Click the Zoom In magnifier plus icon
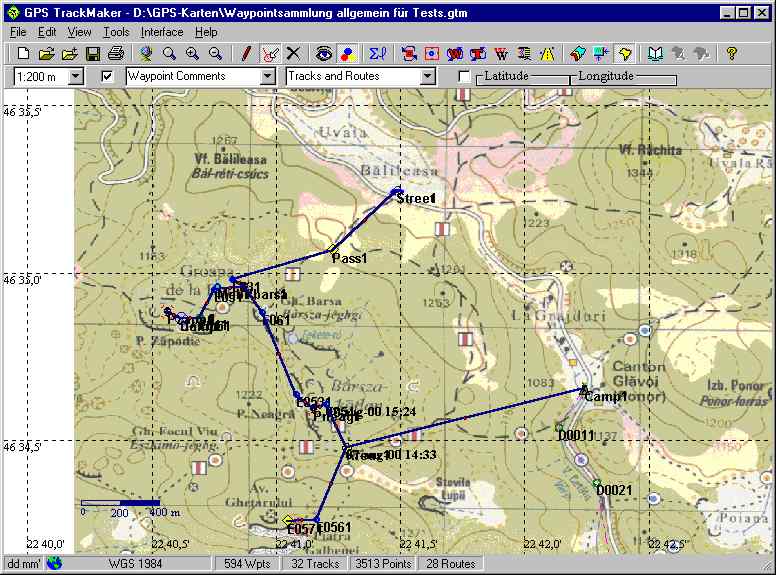This screenshot has height=575, width=776. [192, 53]
